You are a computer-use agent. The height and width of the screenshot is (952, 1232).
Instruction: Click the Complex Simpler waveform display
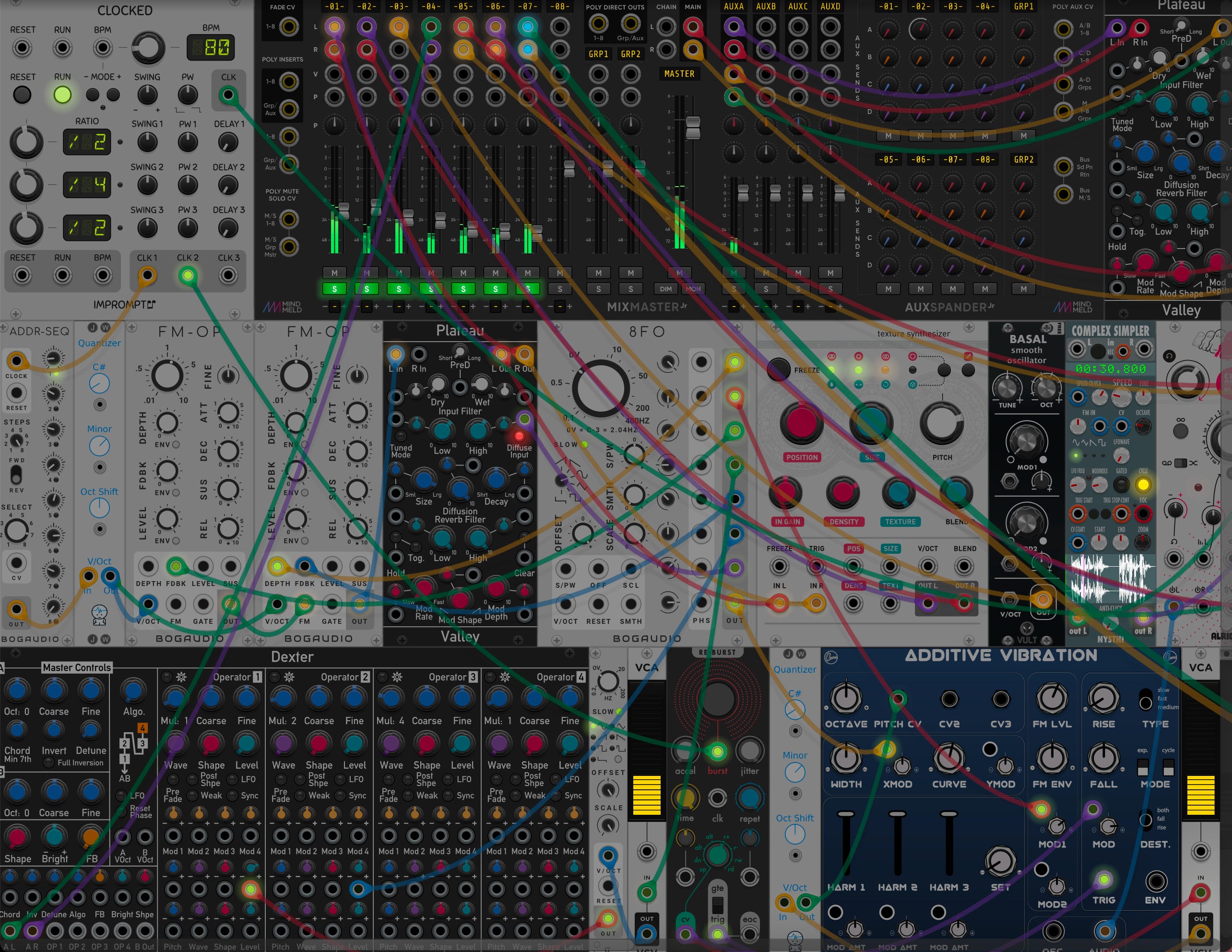(1111, 579)
